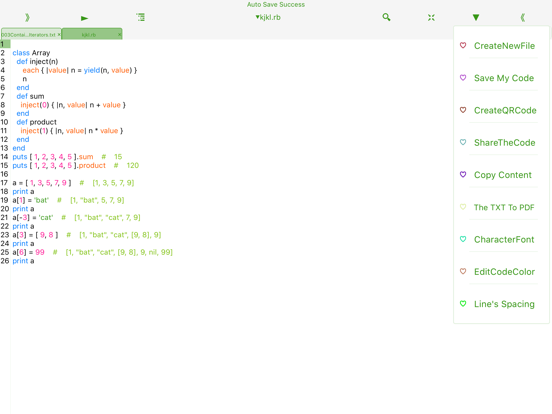Click the right-side brace panel icon
This screenshot has height=414, width=552.
click(x=523, y=17)
